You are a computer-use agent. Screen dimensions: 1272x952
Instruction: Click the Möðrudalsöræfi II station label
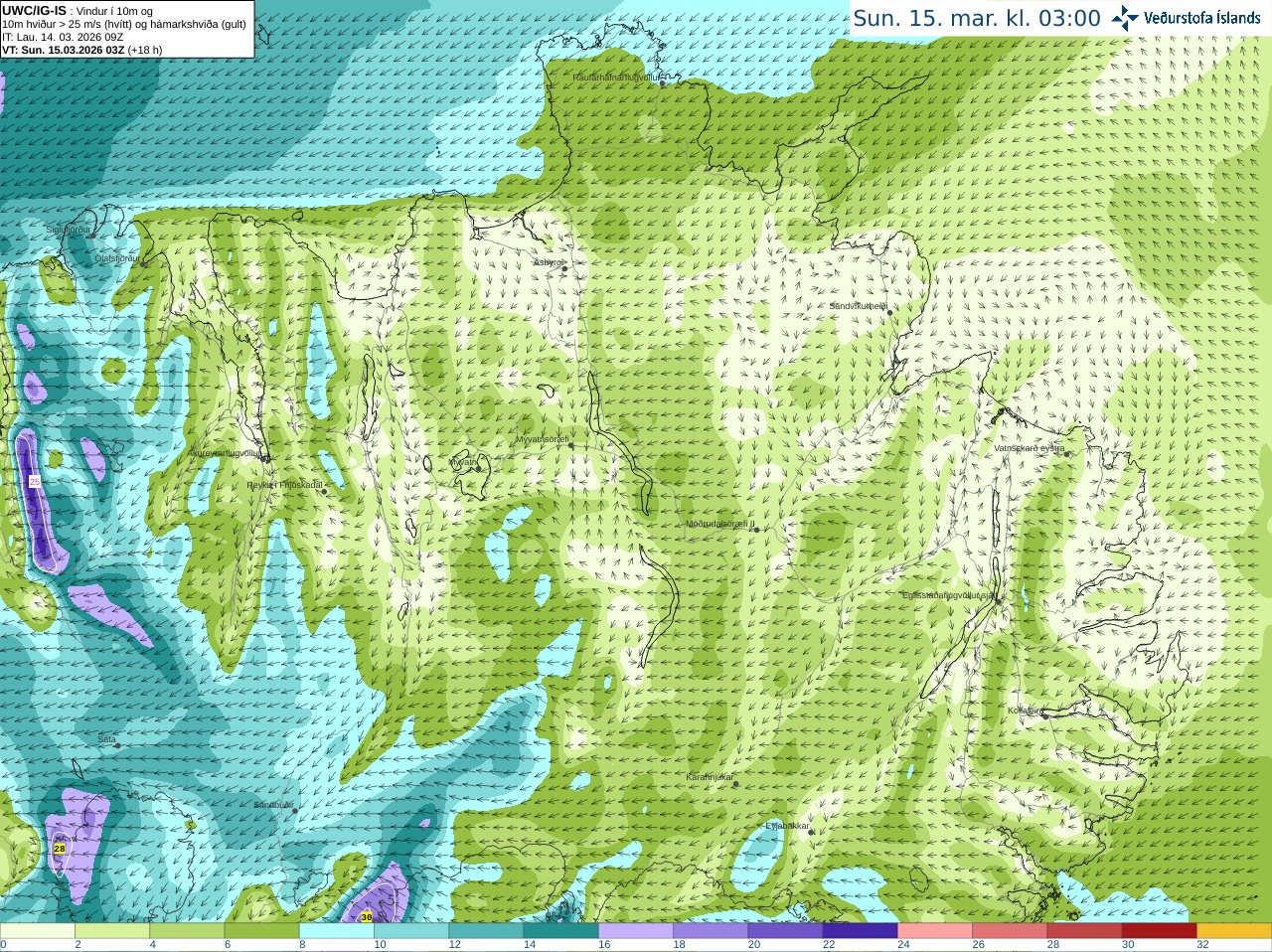(720, 524)
